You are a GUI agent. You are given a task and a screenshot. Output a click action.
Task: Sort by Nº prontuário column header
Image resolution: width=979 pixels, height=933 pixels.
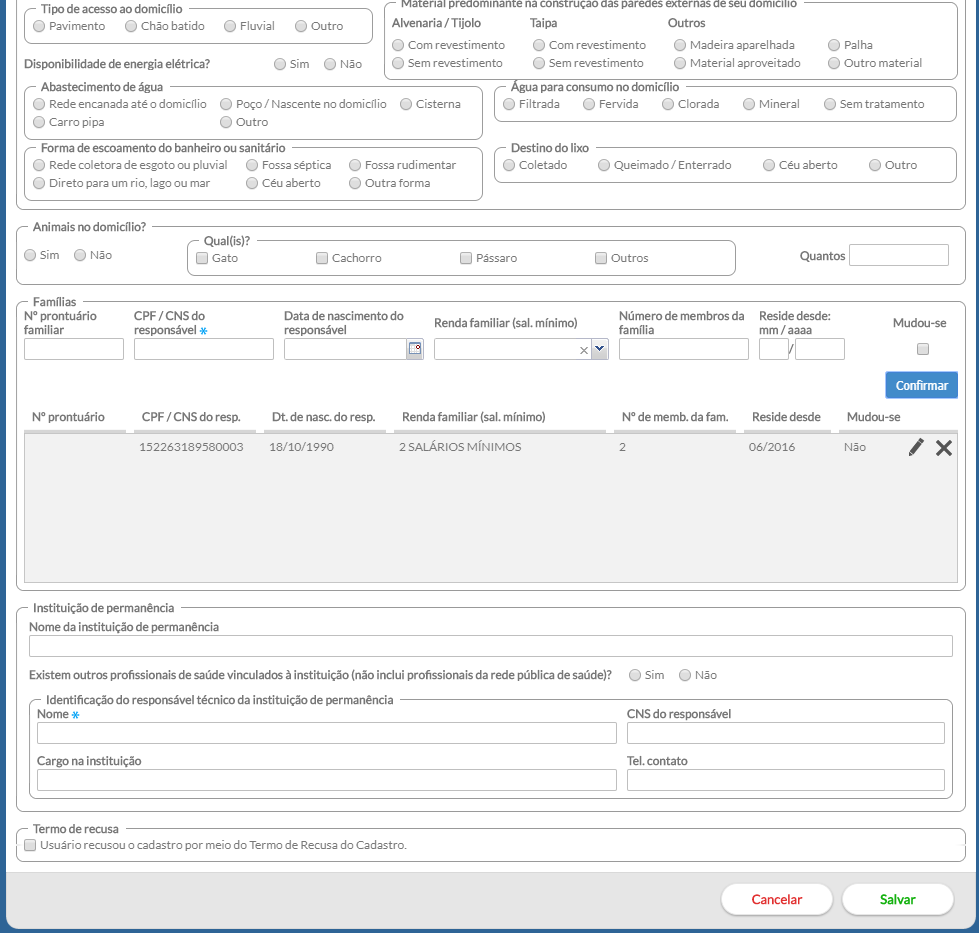[68, 417]
